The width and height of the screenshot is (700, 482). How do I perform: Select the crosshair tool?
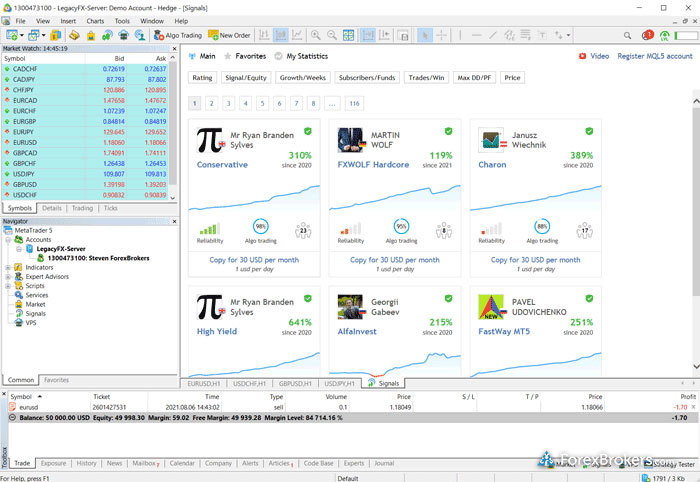[441, 35]
